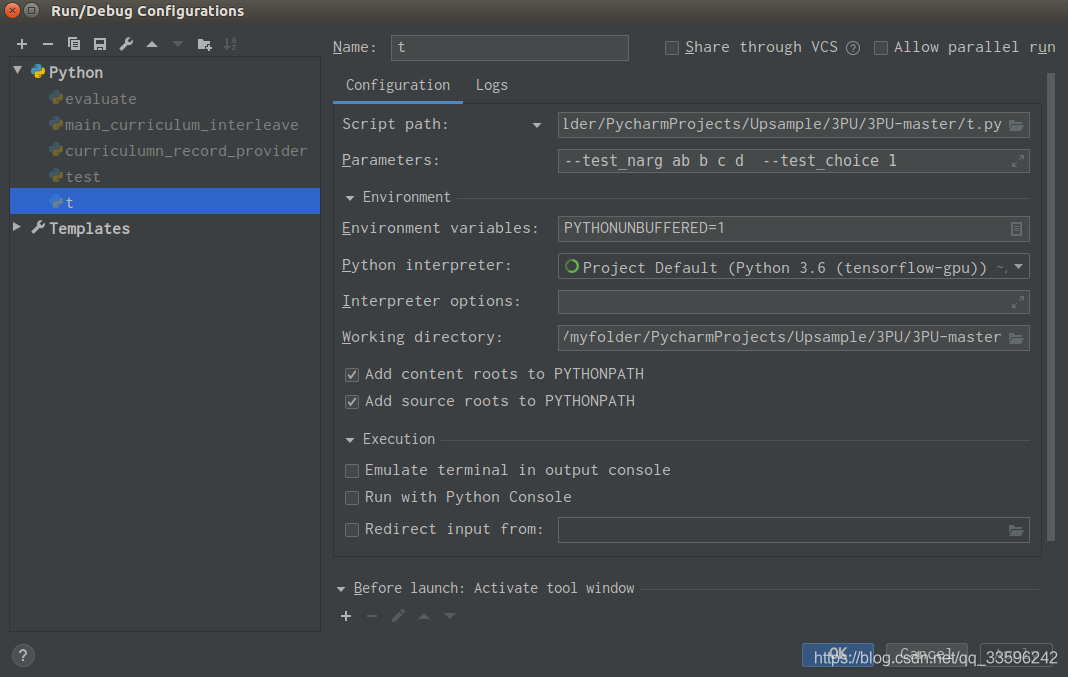Click OK button

tap(838, 654)
